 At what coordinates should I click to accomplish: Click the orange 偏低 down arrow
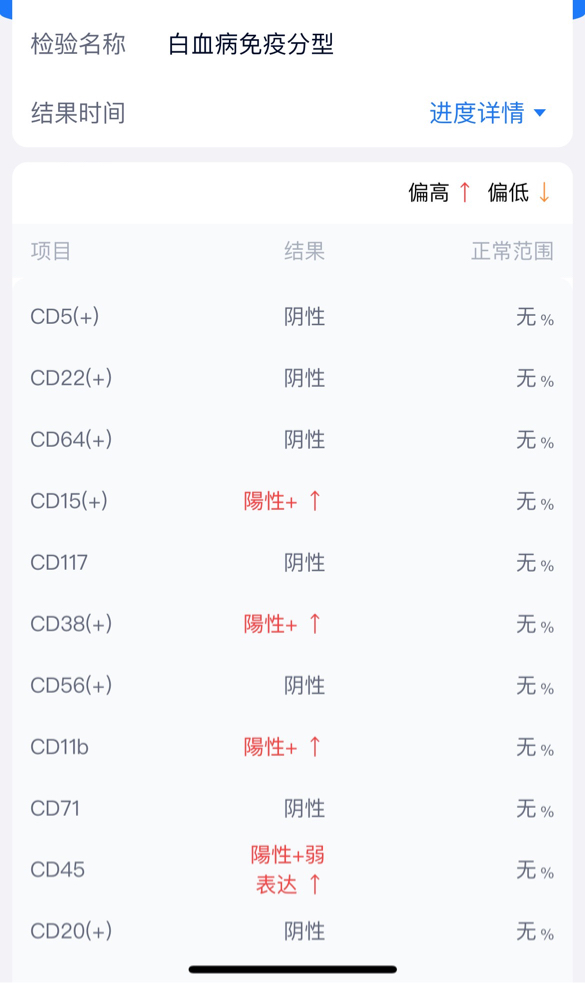544,192
